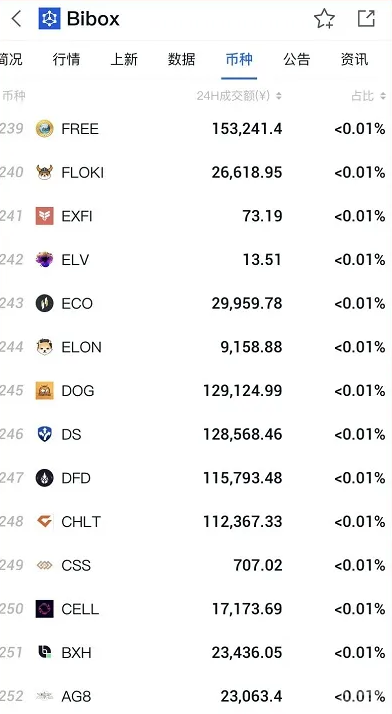The height and width of the screenshot is (714, 392).
Task: Tap the back arrow icon
Action: click(17, 19)
